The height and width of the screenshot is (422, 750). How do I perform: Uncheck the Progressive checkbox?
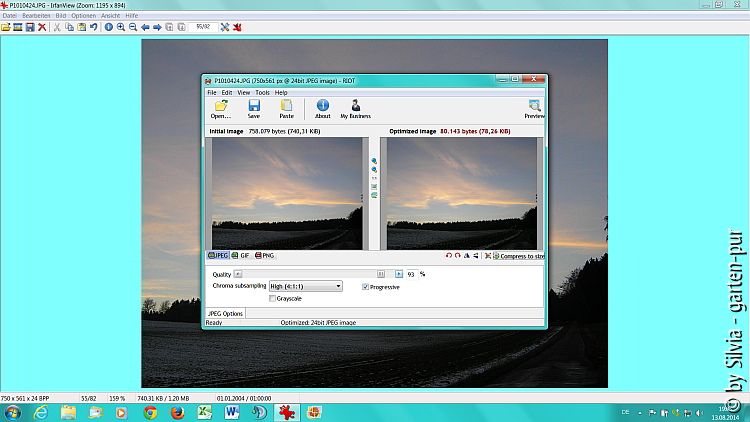click(365, 287)
